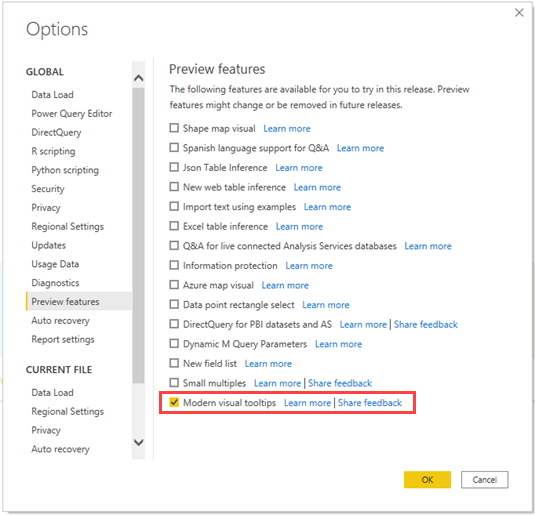535x515 pixels.
Task: Open Learn more for DirectQuery PBI datasets
Action: pos(363,324)
